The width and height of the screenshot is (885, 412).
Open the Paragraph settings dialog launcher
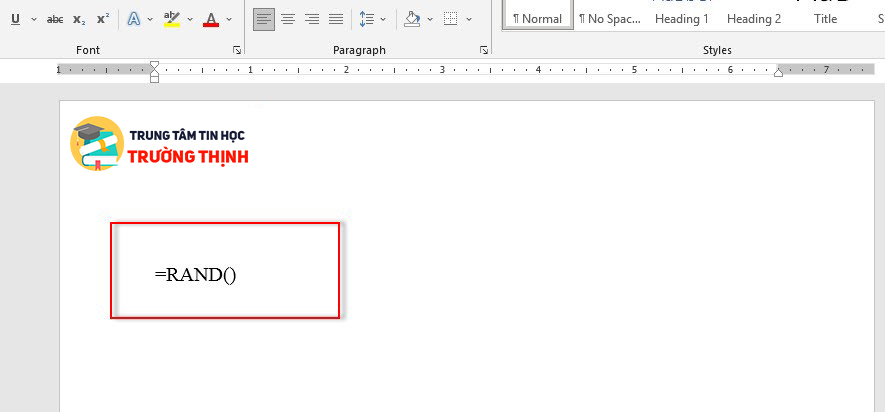tap(484, 50)
